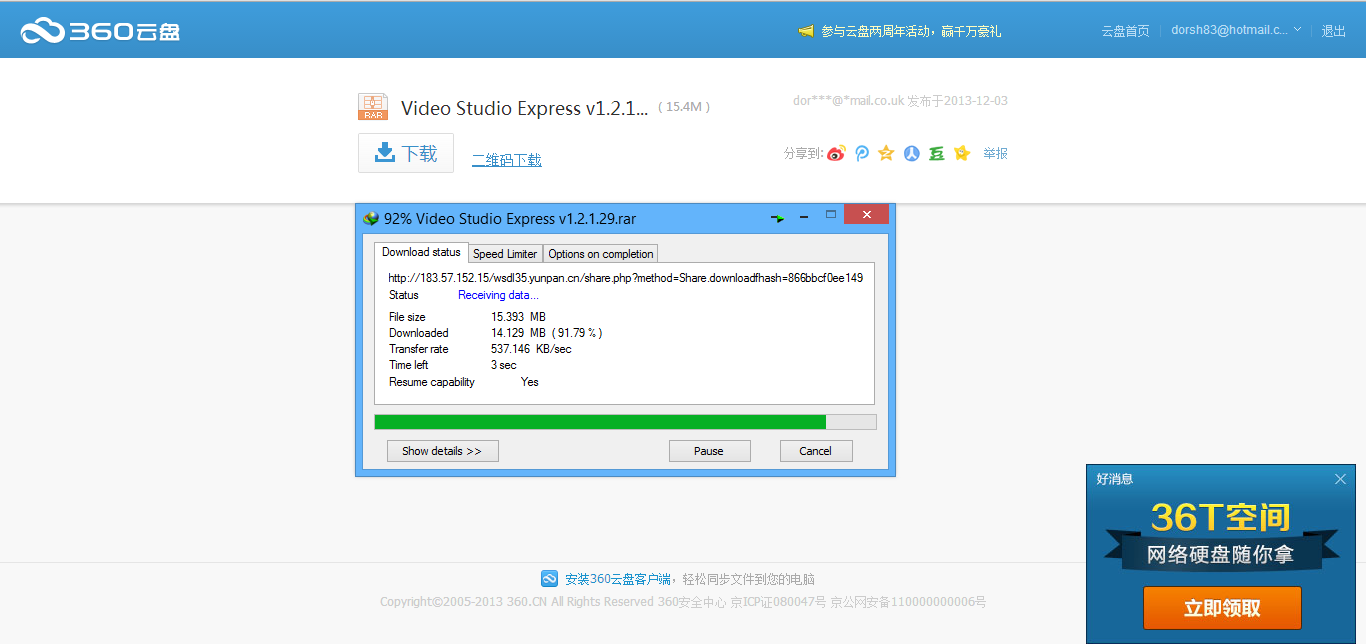Click the IDM globe icon in dialog title
Image resolution: width=1366 pixels, height=644 pixels.
(x=371, y=218)
